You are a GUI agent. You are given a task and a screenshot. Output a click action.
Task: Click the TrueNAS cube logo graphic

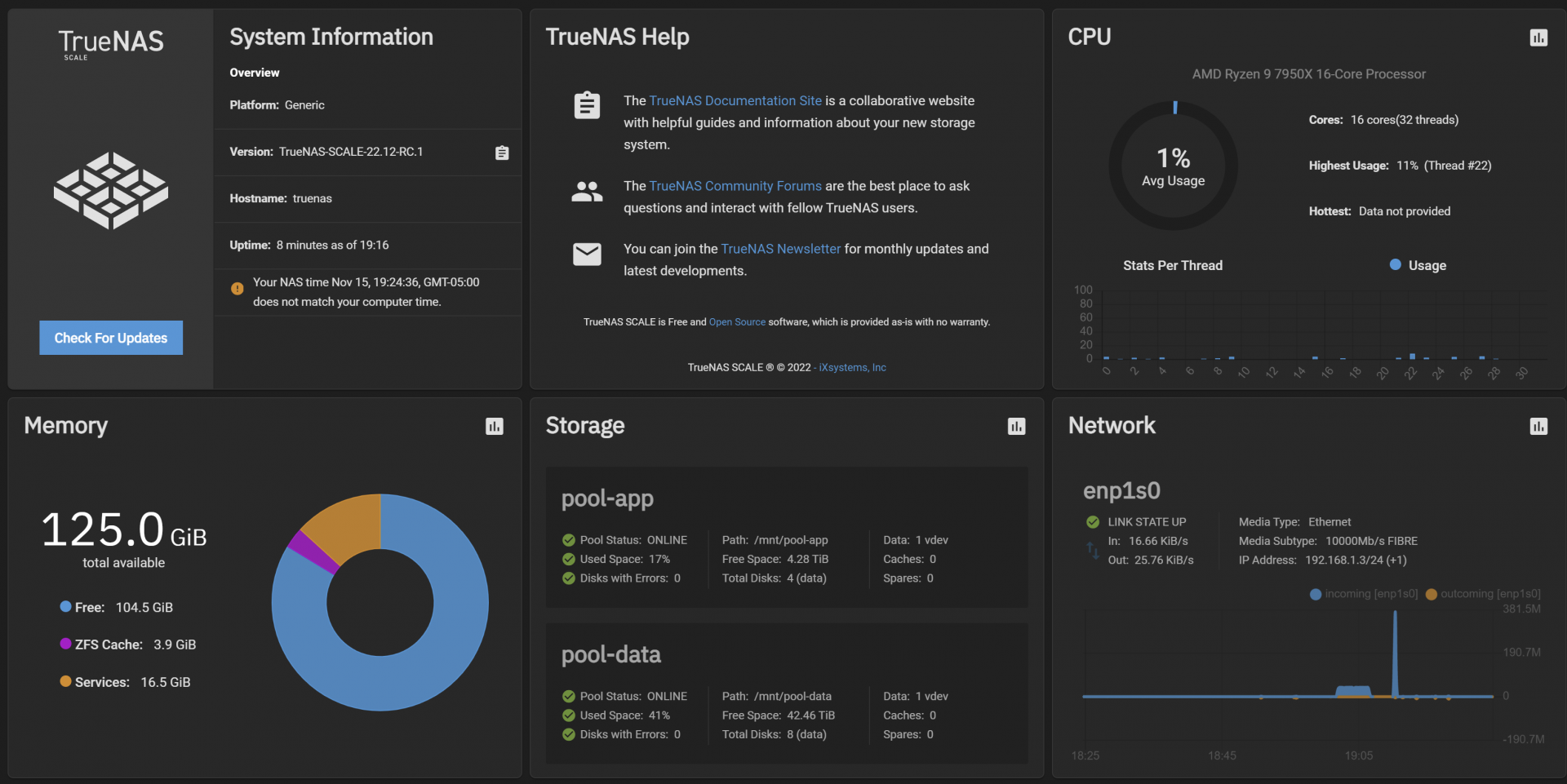point(111,190)
